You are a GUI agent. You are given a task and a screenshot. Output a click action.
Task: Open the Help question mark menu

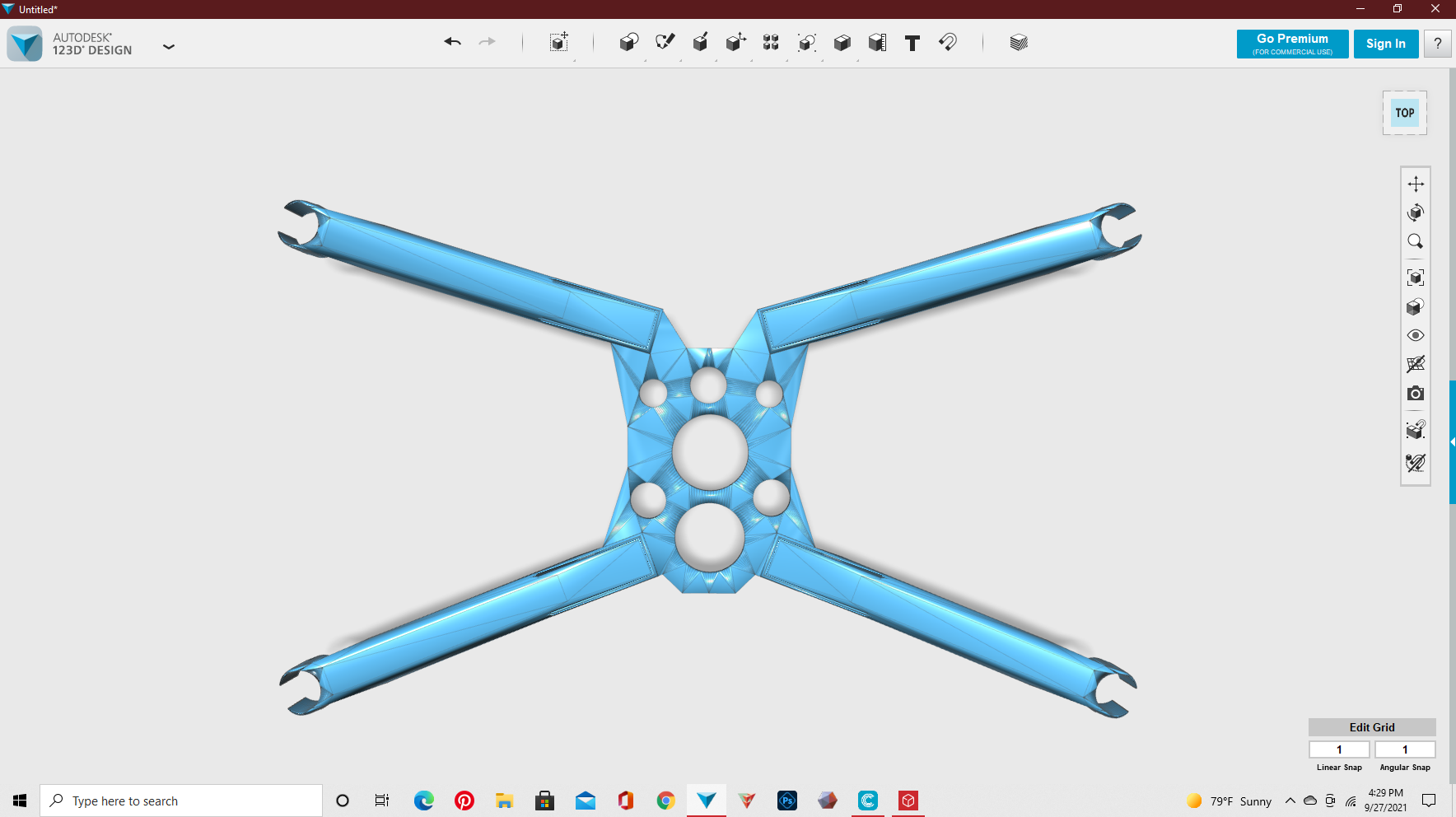click(1438, 44)
